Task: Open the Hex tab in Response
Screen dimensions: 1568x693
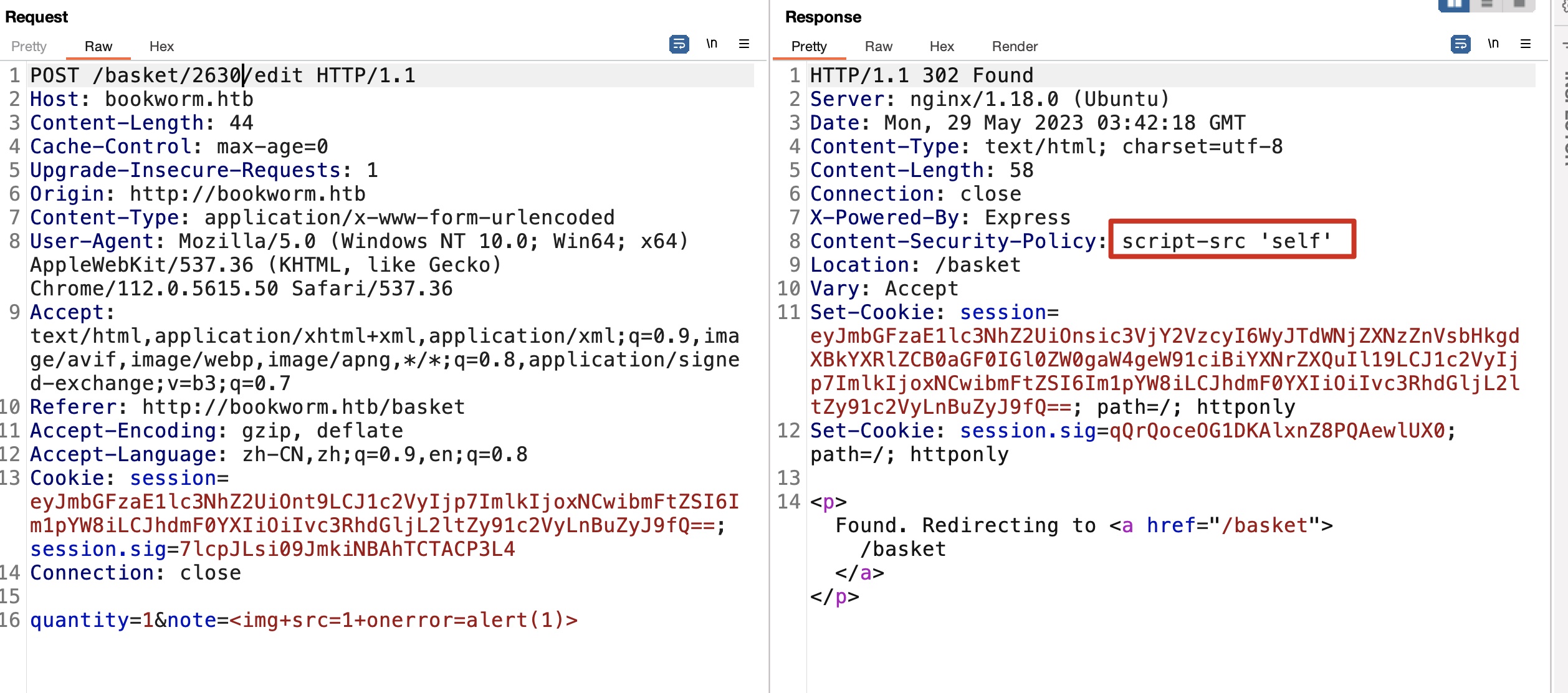Action: (x=942, y=47)
